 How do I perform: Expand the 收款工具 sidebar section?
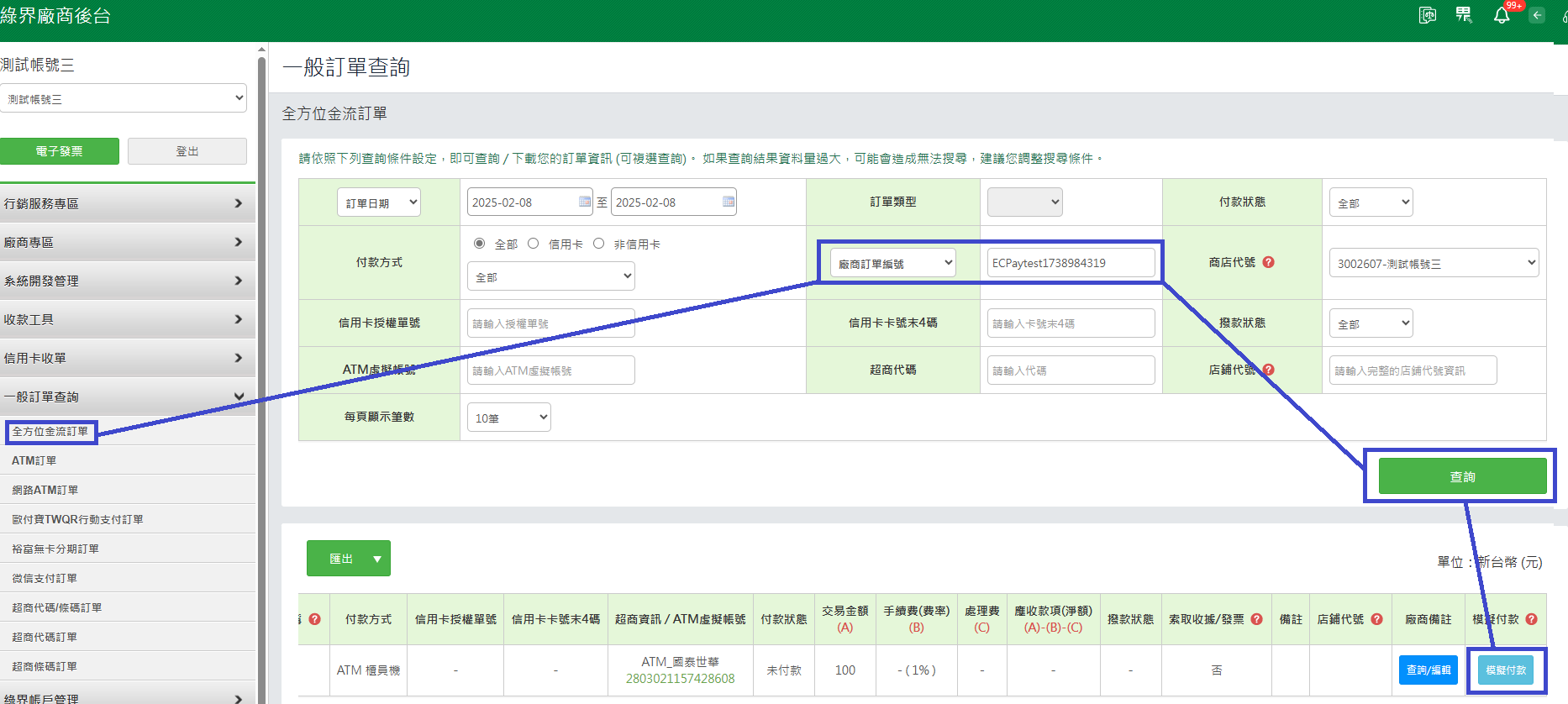click(x=126, y=319)
